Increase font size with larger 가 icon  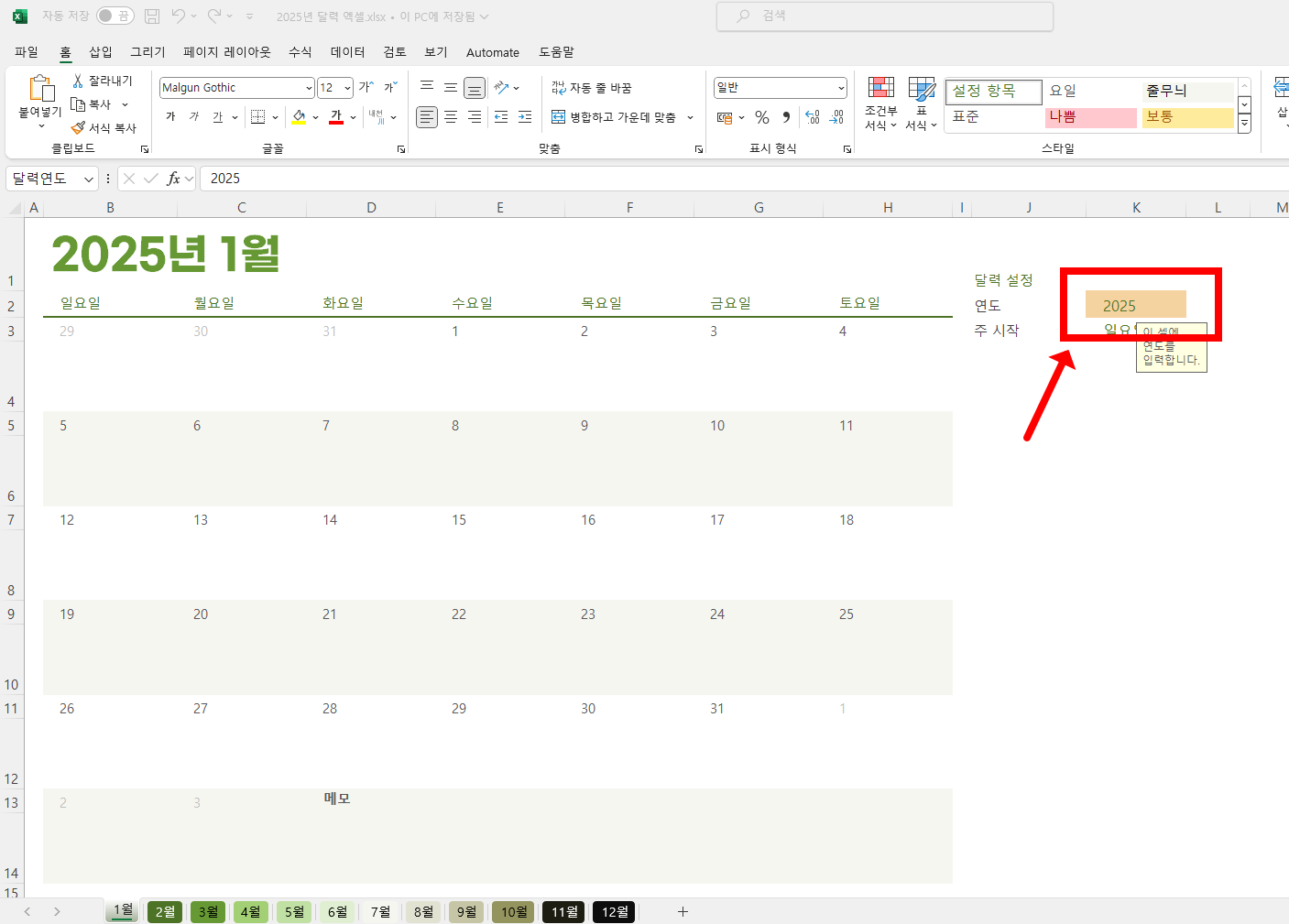pos(366,87)
